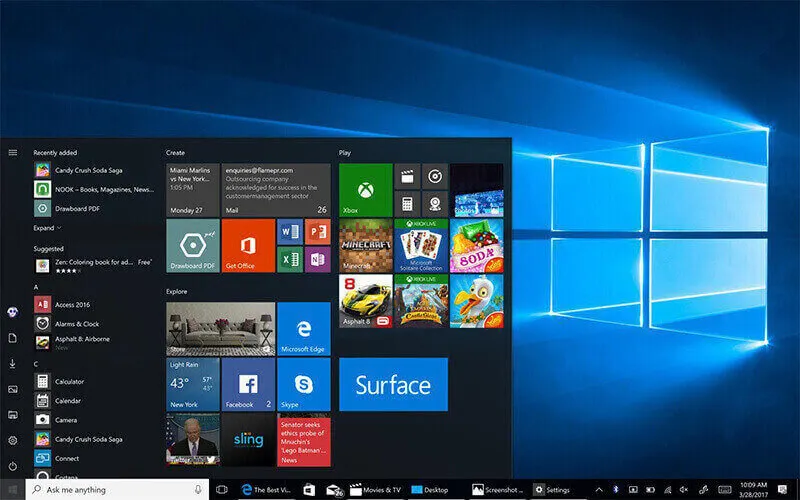
Task: Open the news video thumbnail tile beside Sling
Action: point(193,440)
